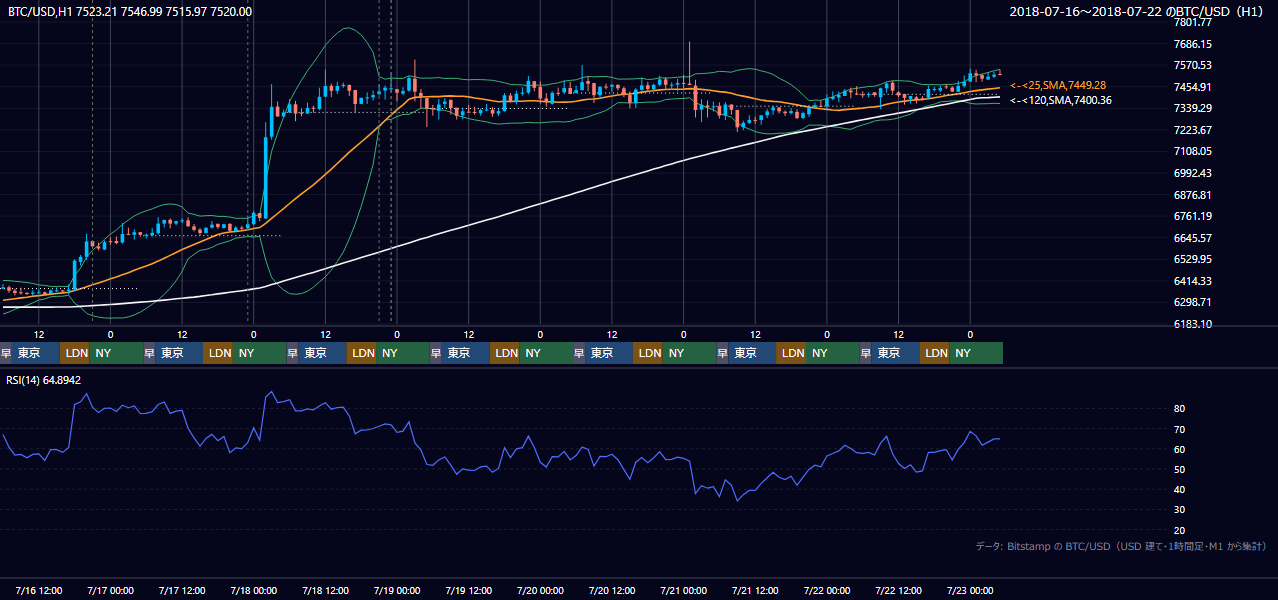Select time axis label 7/21 12:00

(x=756, y=590)
